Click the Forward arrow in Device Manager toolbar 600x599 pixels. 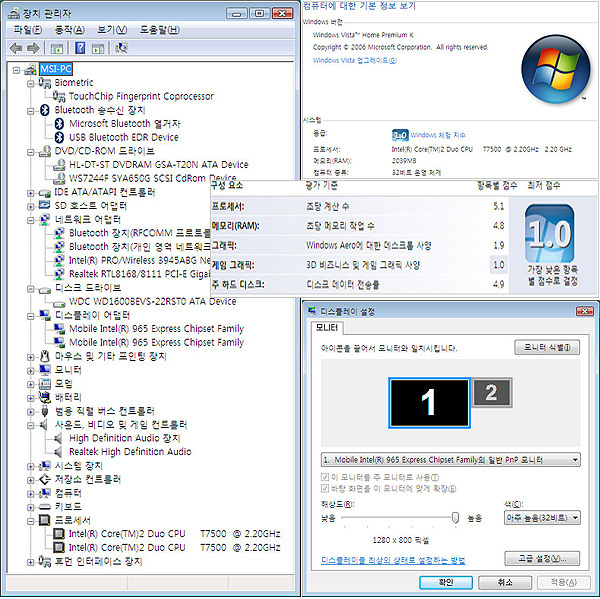33,48
